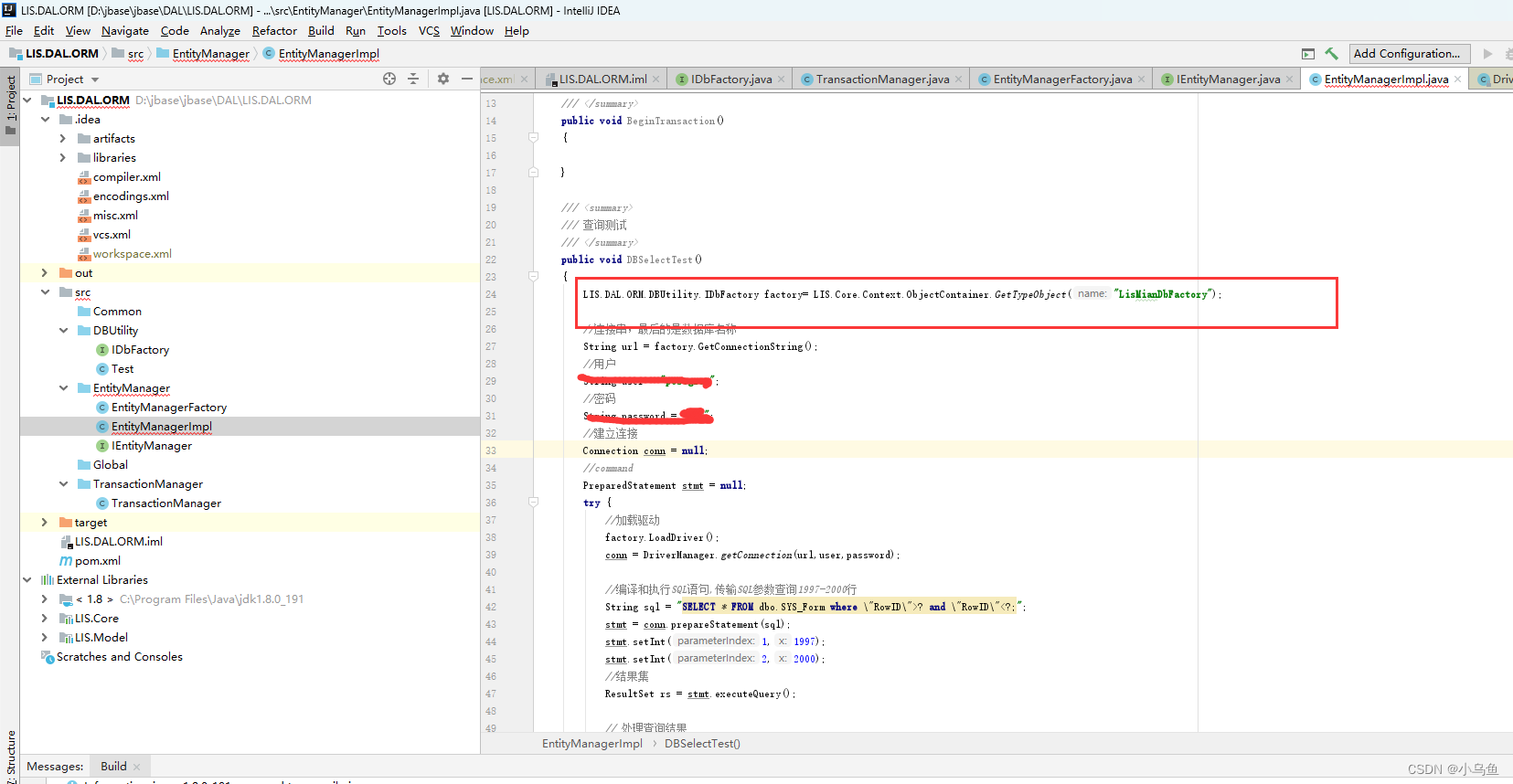This screenshot has height=784, width=1513.
Task: Collapse LIS.DAL.ORM root node
Action: tap(27, 101)
